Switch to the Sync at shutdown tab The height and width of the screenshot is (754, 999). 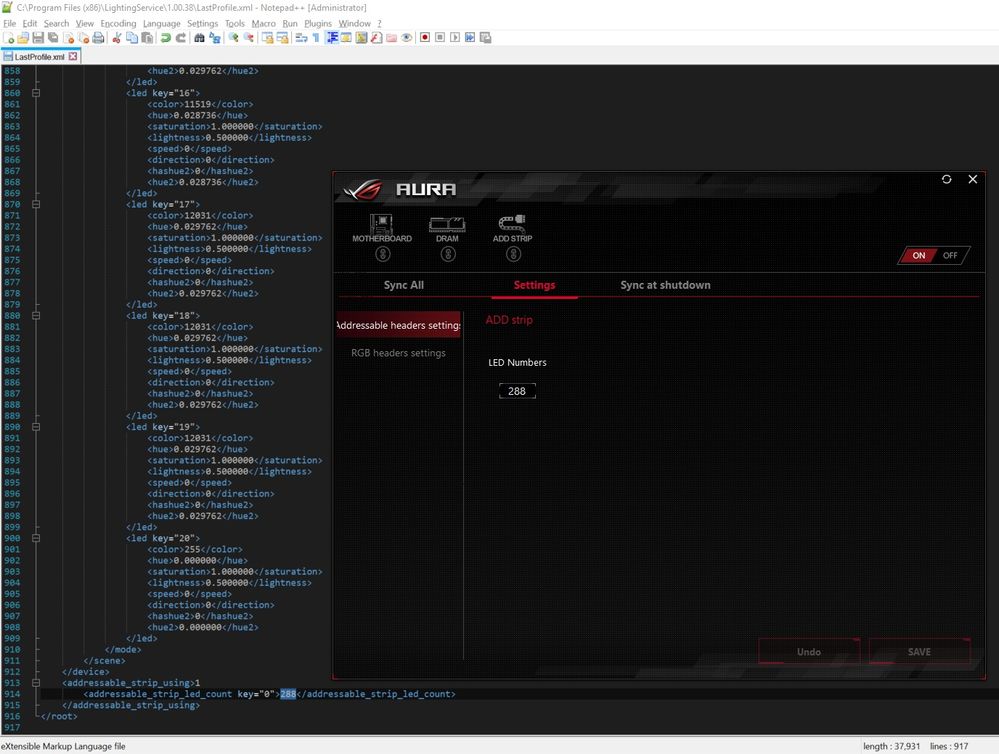[x=665, y=285]
